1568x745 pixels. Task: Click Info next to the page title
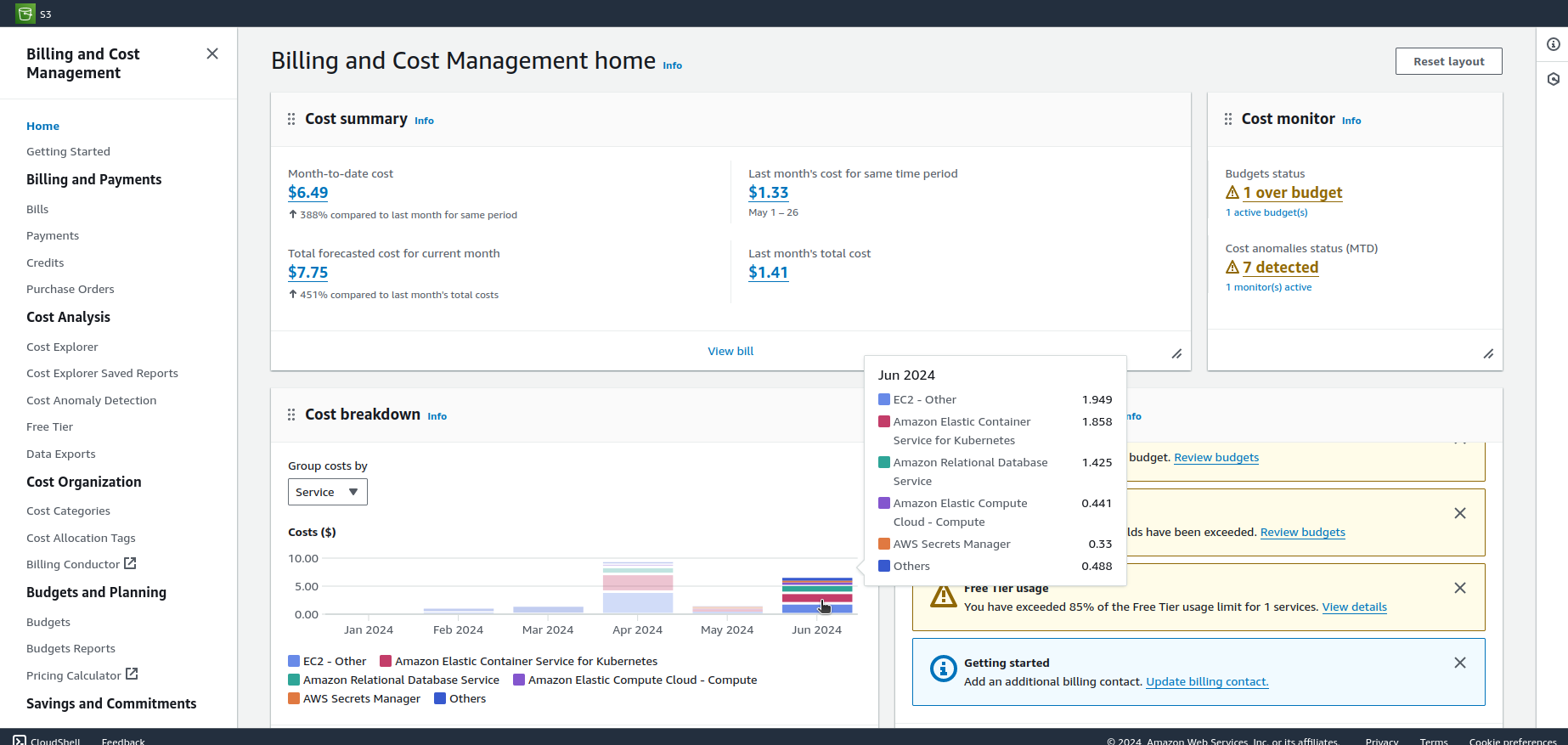[x=672, y=65]
